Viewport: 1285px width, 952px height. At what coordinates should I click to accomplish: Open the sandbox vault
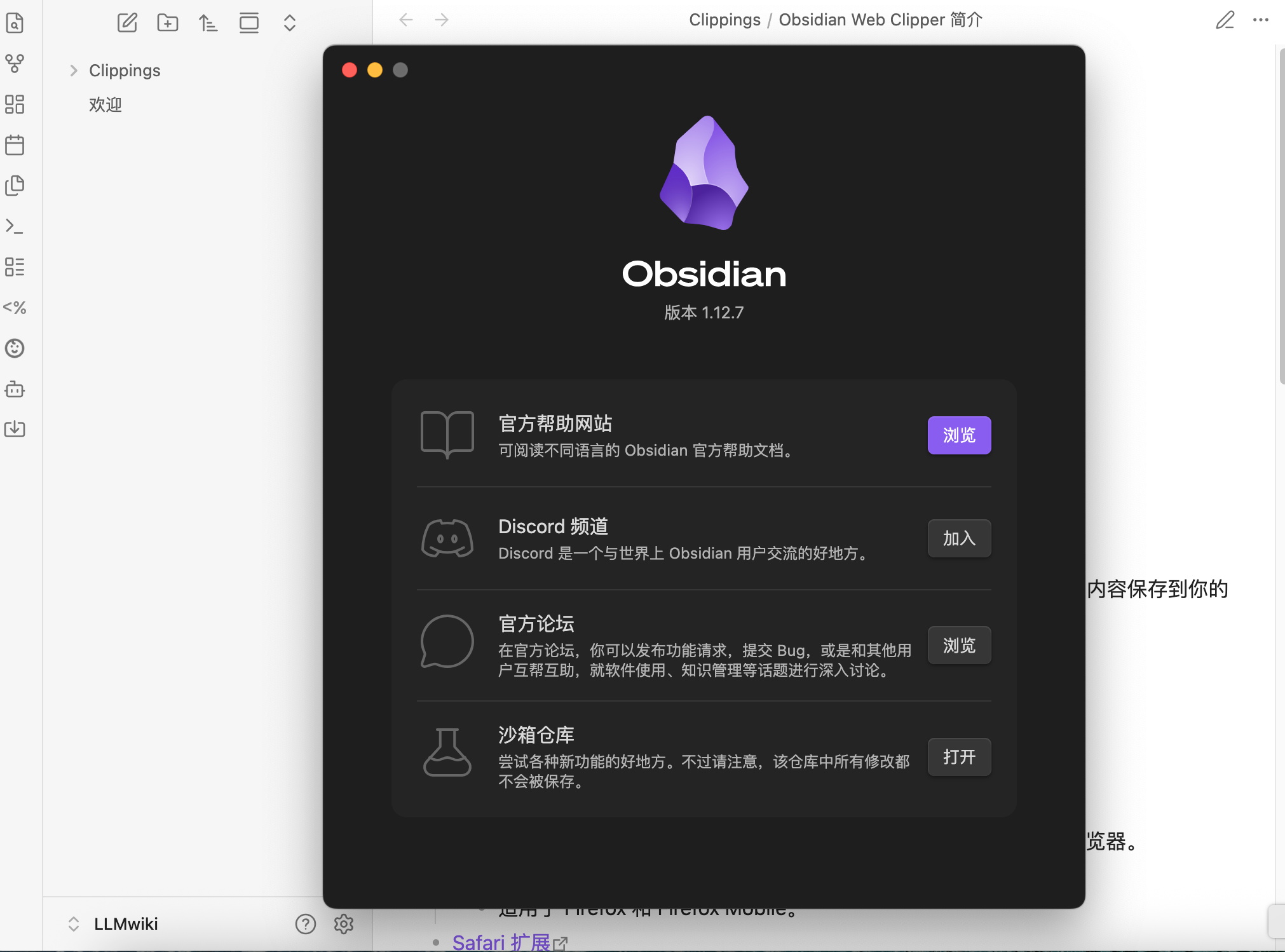click(959, 757)
